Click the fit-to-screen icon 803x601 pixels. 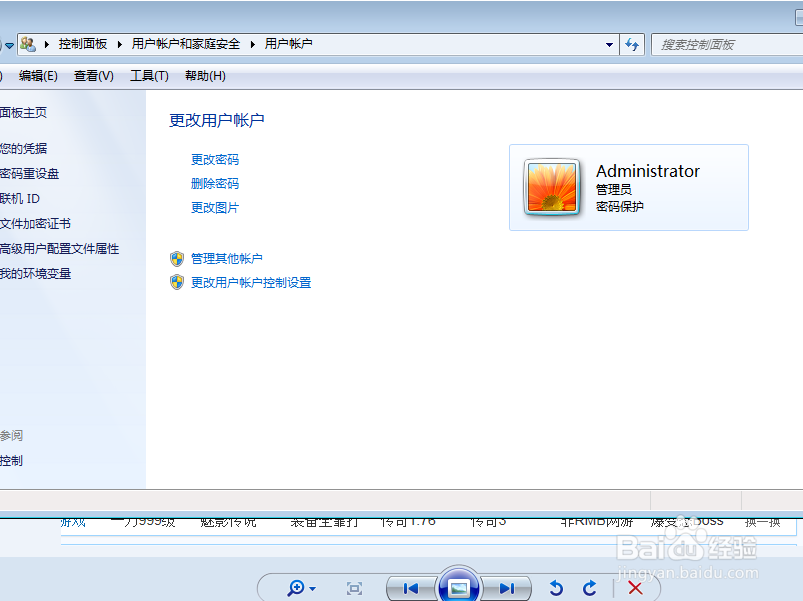coord(354,588)
